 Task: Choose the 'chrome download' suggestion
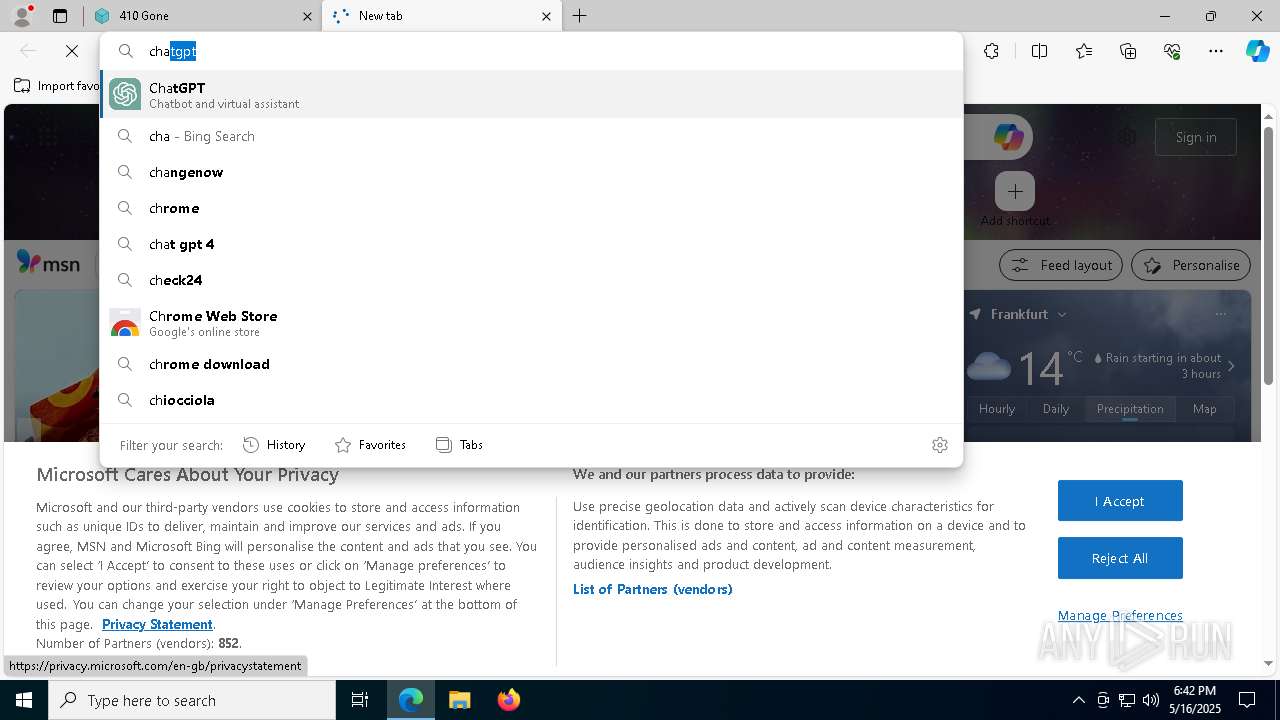(531, 364)
